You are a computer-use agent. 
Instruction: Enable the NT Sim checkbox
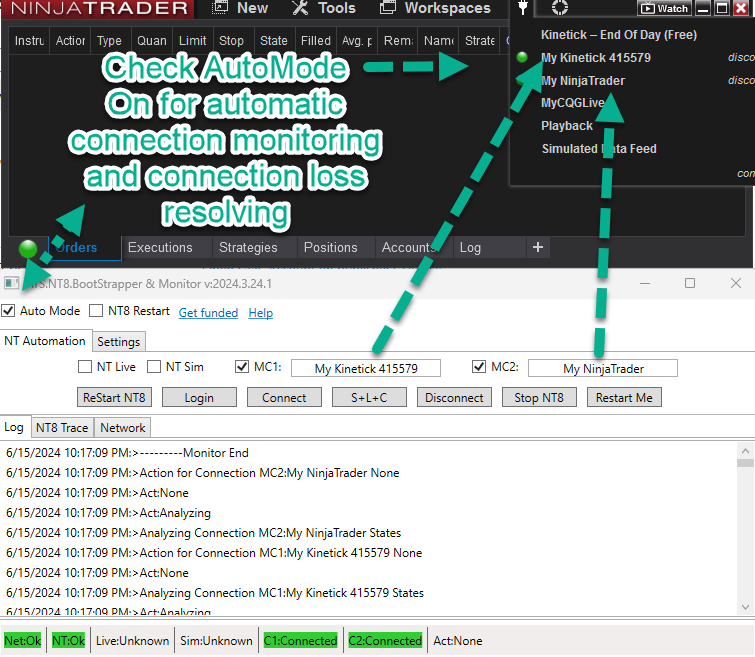pyautogui.click(x=154, y=367)
